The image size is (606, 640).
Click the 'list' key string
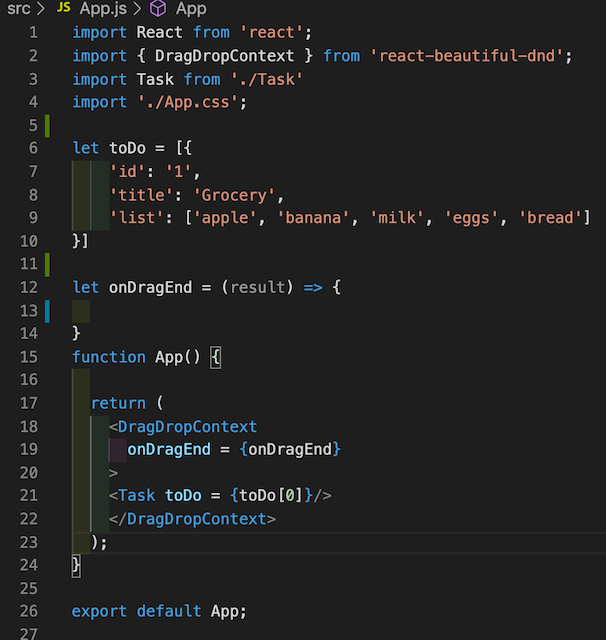(x=137, y=218)
